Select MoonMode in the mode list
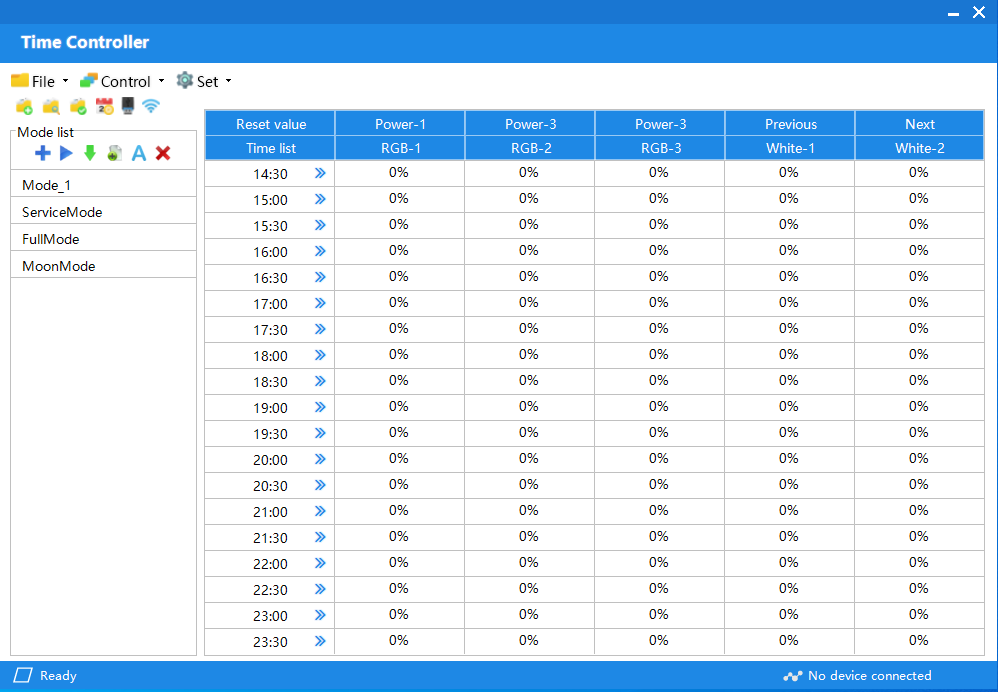Viewport: 998px width, 692px height. click(x=103, y=265)
